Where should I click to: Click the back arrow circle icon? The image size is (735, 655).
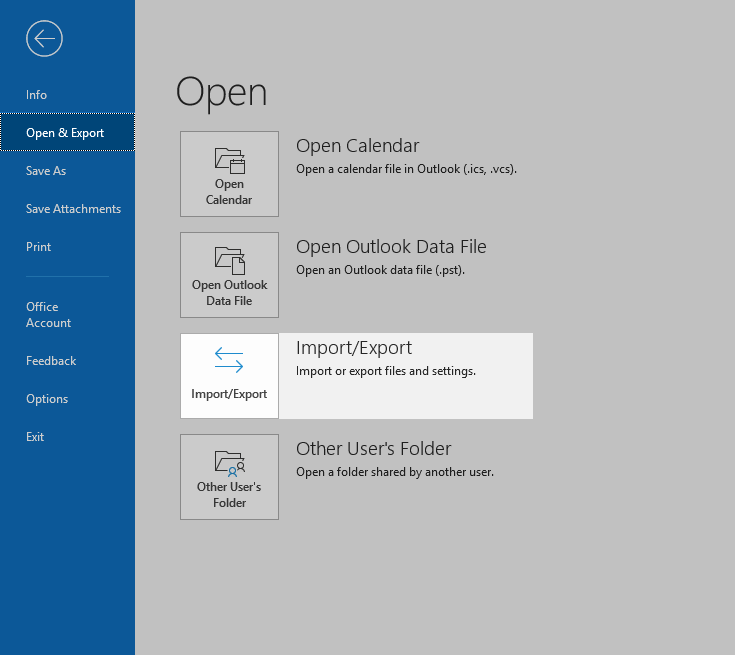point(45,38)
